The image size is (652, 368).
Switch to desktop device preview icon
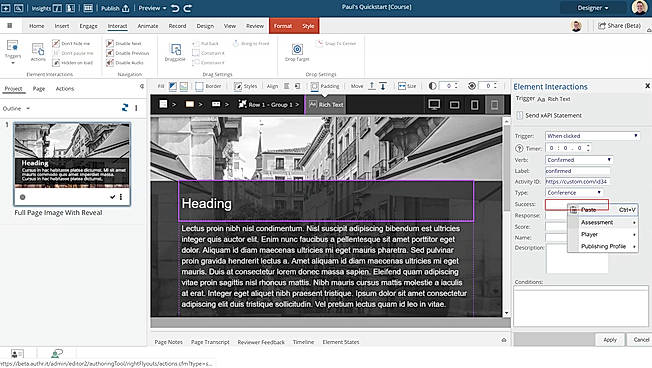coord(434,105)
